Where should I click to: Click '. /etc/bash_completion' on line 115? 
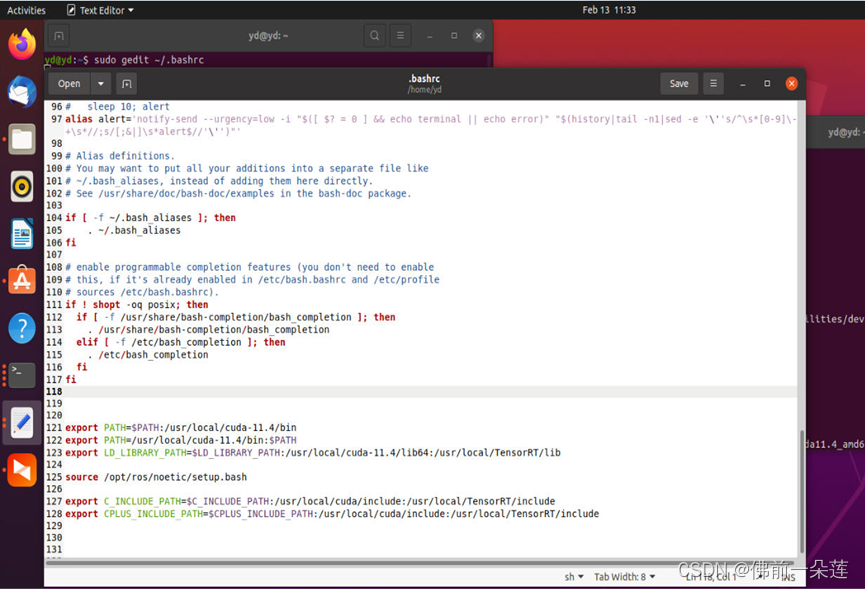pyautogui.click(x=148, y=355)
